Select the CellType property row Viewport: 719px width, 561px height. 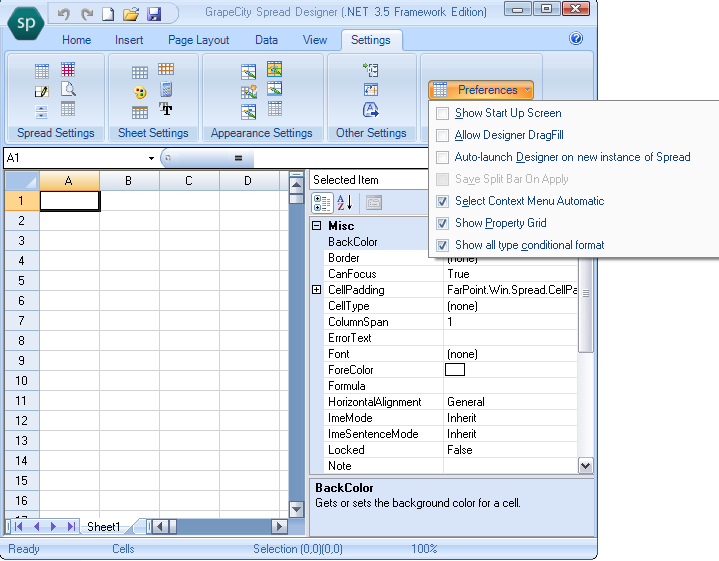pos(450,305)
